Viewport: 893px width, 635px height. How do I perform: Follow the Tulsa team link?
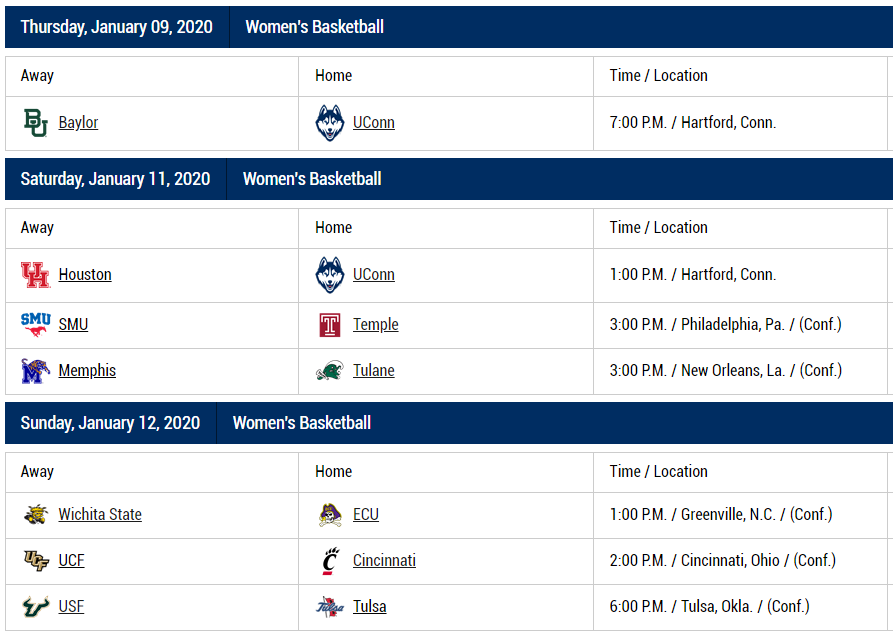point(370,607)
